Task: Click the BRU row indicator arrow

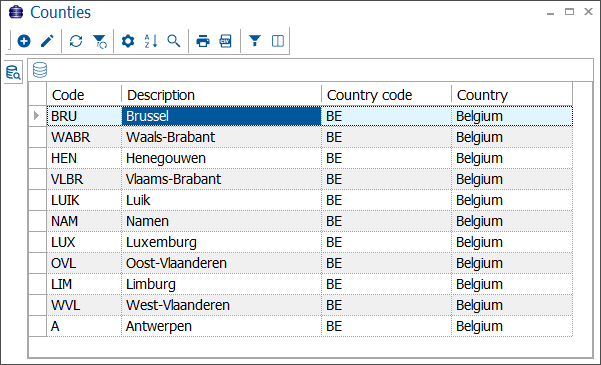Action: pyautogui.click(x=37, y=116)
